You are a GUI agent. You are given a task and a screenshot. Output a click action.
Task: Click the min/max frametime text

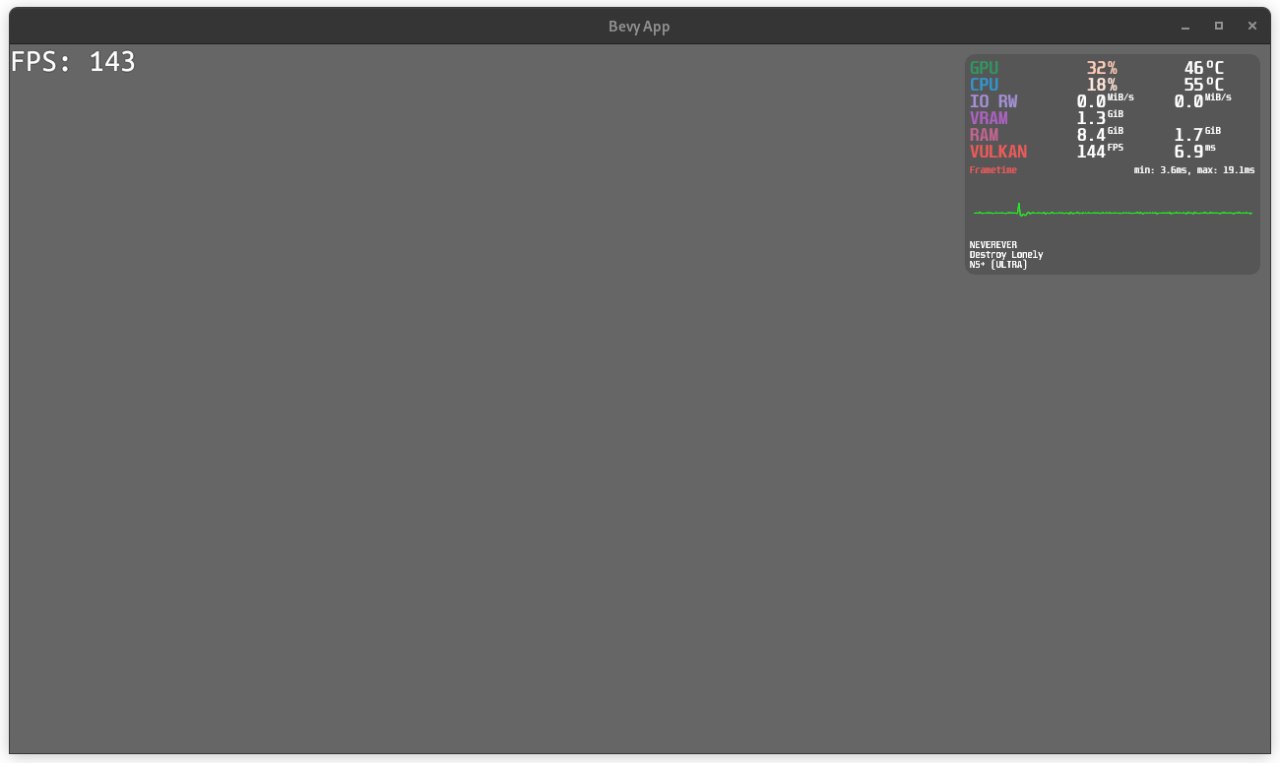1194,170
